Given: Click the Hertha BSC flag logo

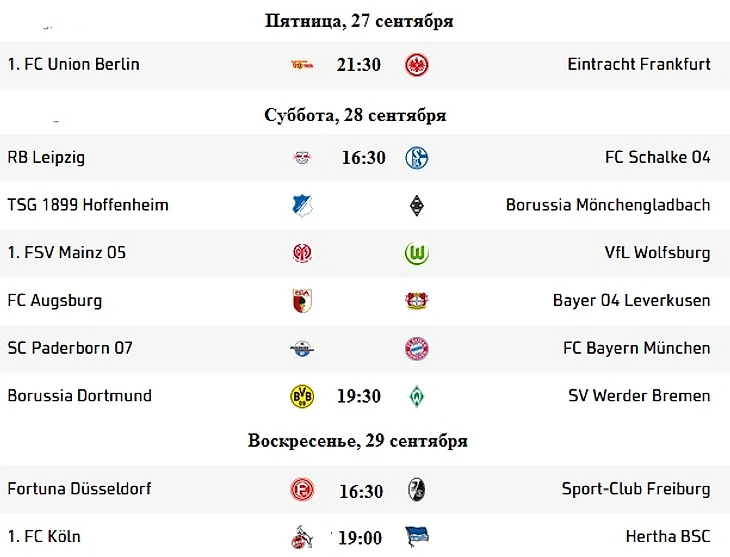Looking at the screenshot, I should tap(417, 537).
